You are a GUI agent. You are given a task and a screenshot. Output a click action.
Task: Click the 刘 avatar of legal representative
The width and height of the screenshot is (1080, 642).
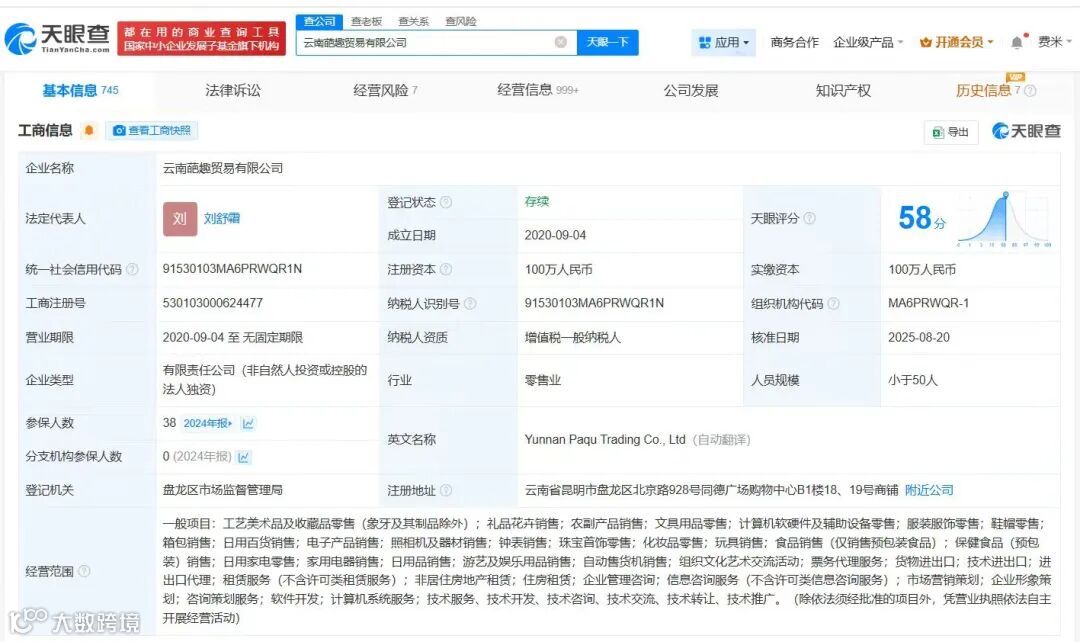[x=180, y=219]
